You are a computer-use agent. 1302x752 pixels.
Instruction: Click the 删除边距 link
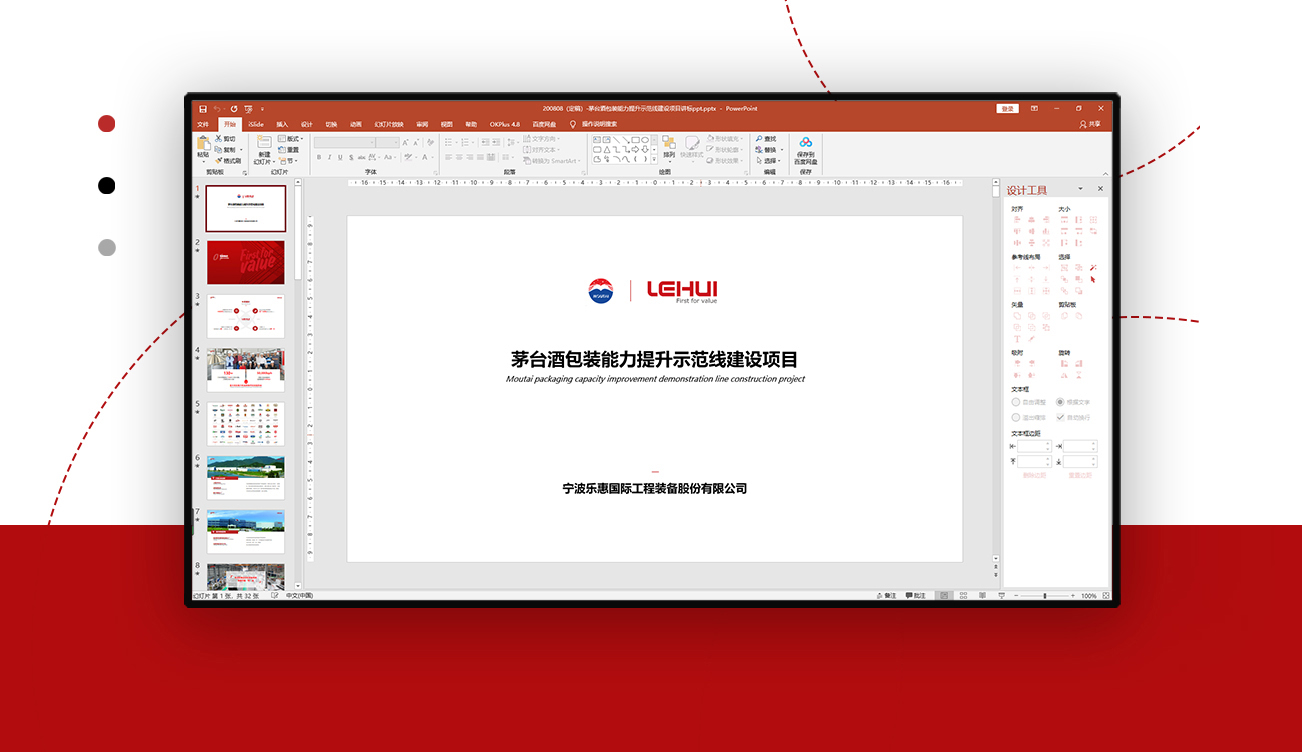click(1035, 475)
